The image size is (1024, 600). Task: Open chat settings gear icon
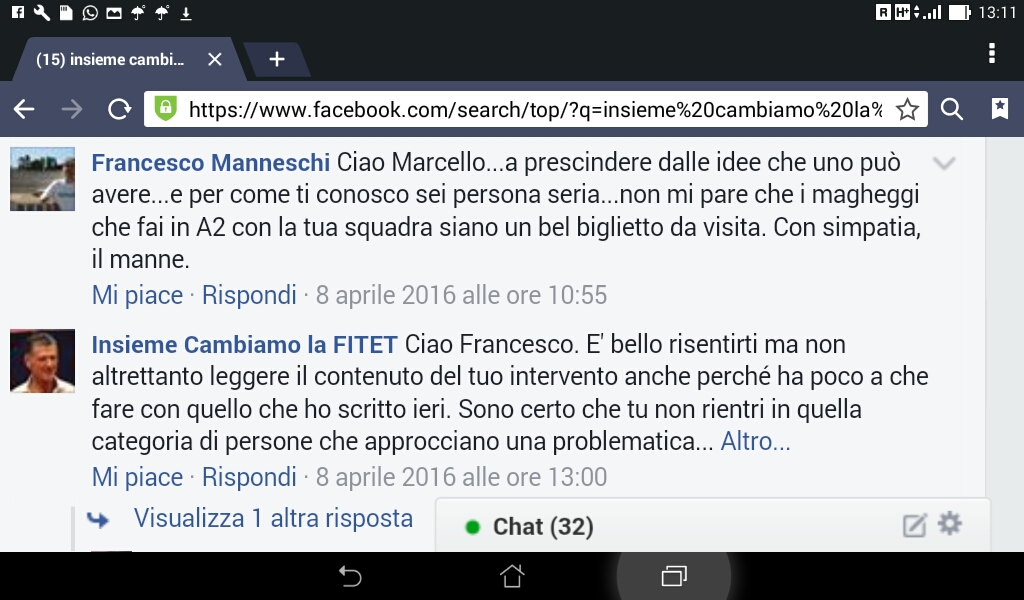(950, 524)
